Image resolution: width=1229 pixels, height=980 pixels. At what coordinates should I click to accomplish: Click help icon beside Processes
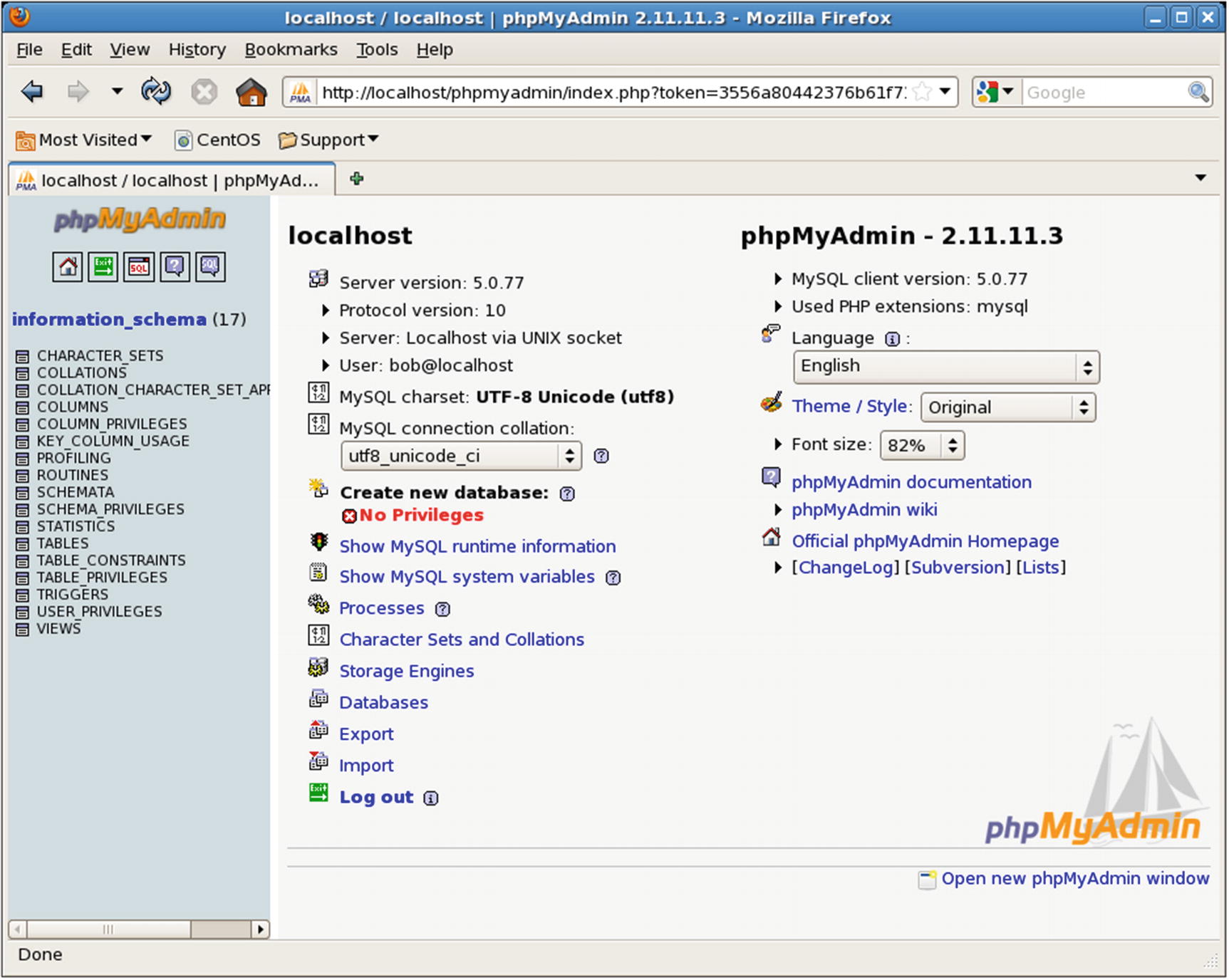pyautogui.click(x=442, y=609)
